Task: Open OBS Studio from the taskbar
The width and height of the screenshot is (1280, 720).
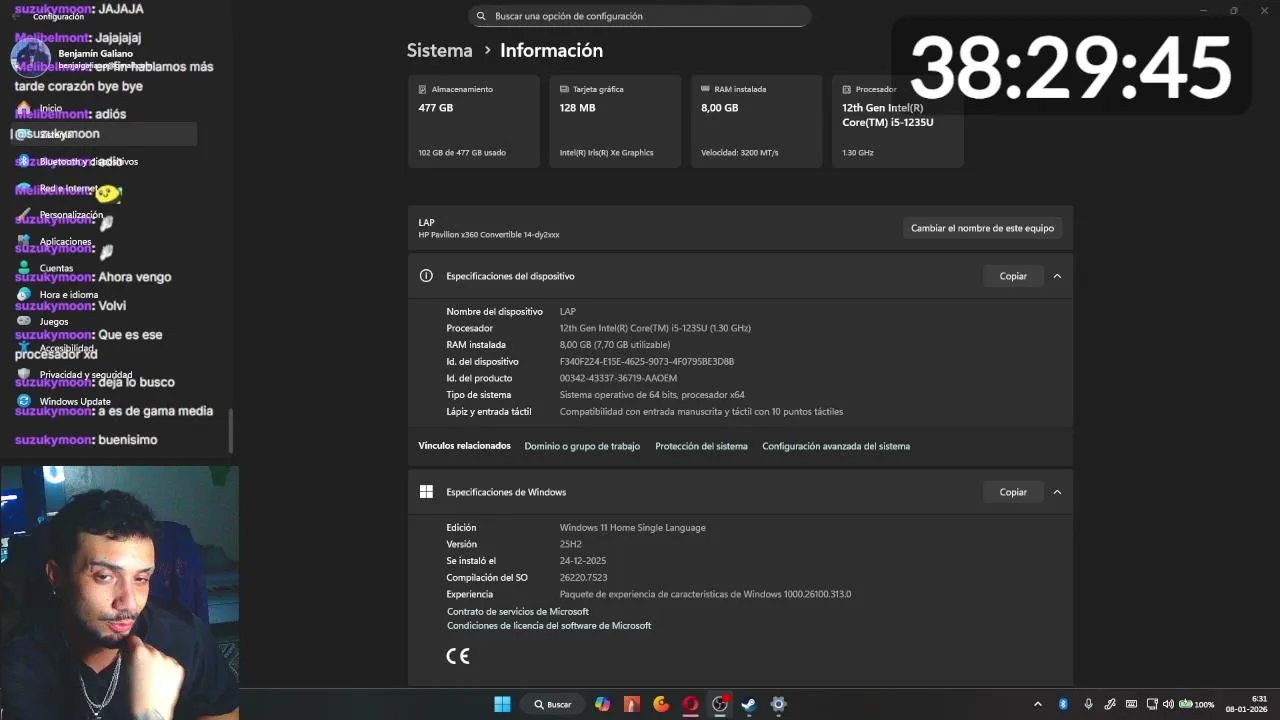Action: [x=720, y=704]
